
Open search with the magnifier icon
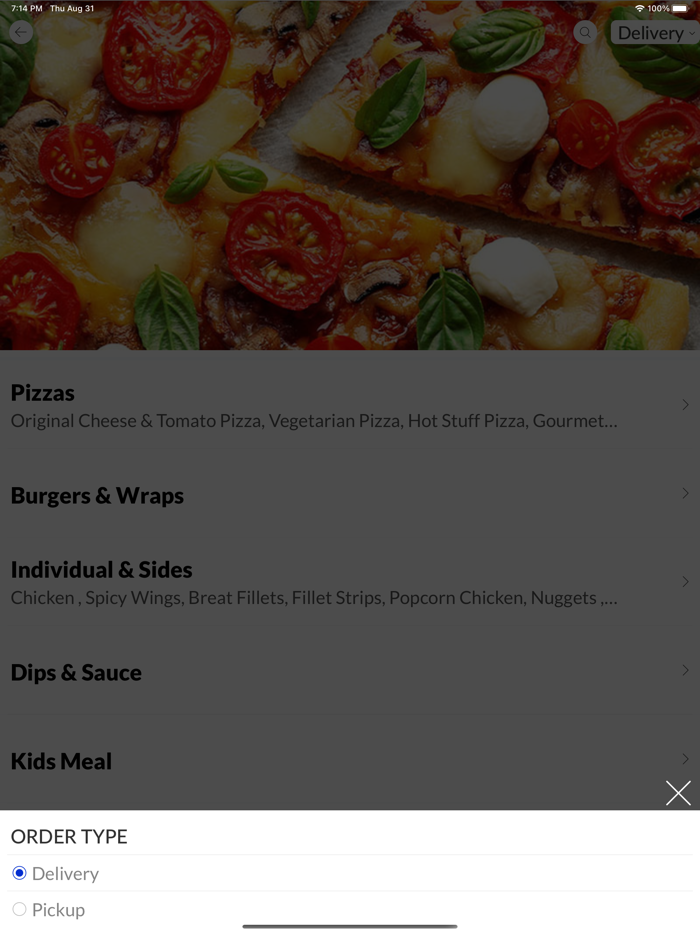tap(585, 32)
